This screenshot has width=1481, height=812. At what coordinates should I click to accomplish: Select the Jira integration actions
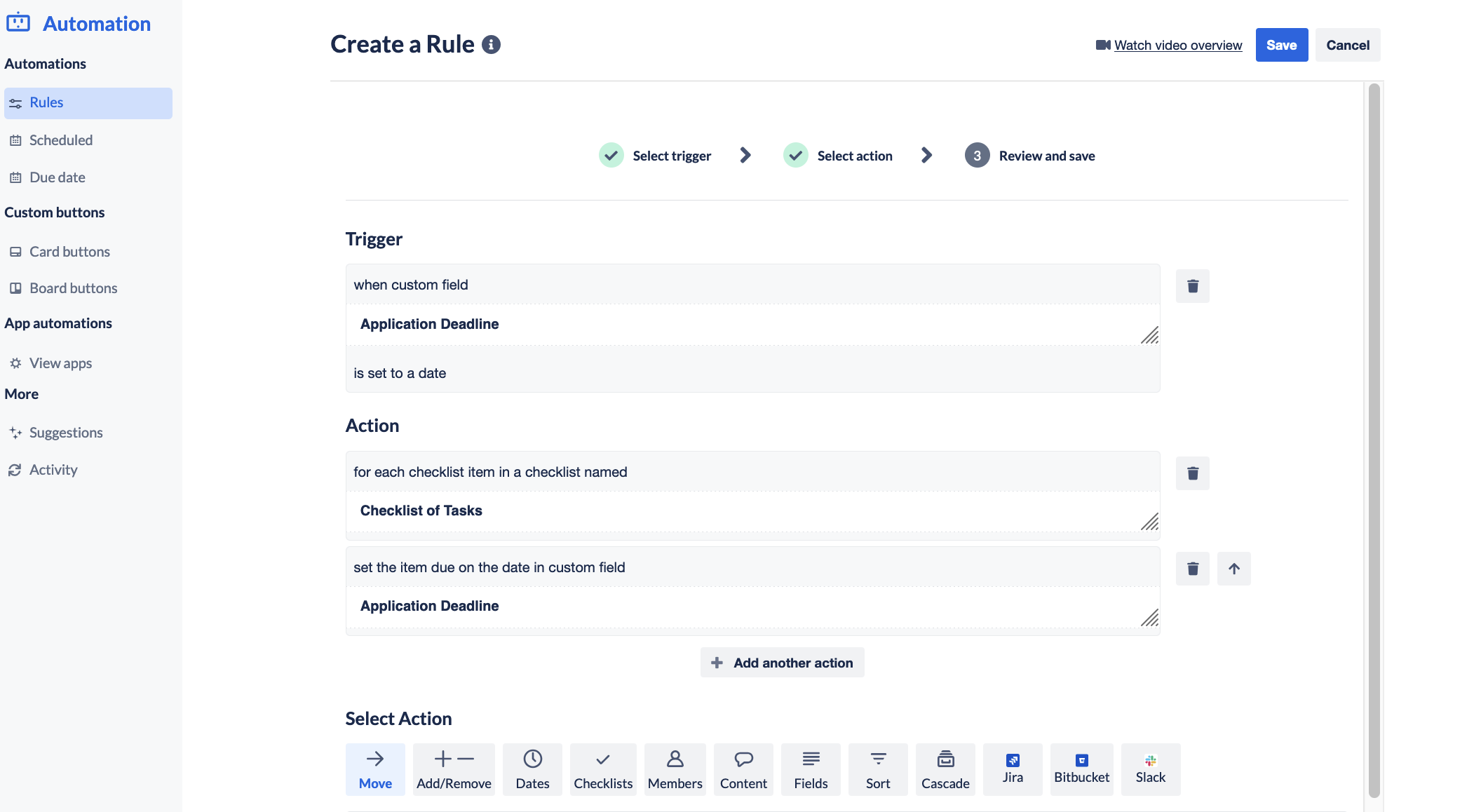click(x=1013, y=769)
